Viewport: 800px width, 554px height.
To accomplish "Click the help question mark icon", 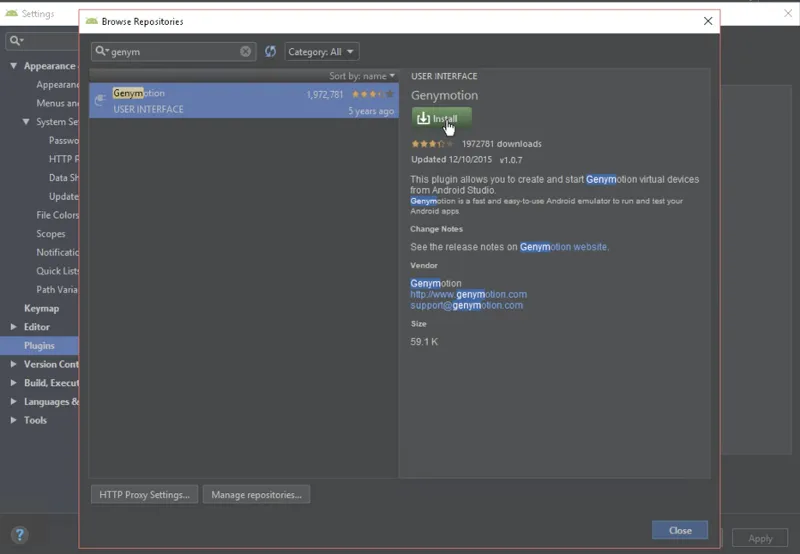I will tap(19, 535).
